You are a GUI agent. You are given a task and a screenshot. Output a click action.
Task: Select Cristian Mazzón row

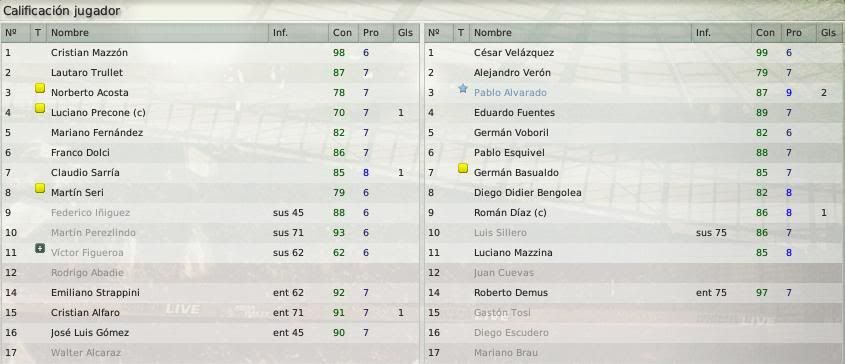[210, 53]
